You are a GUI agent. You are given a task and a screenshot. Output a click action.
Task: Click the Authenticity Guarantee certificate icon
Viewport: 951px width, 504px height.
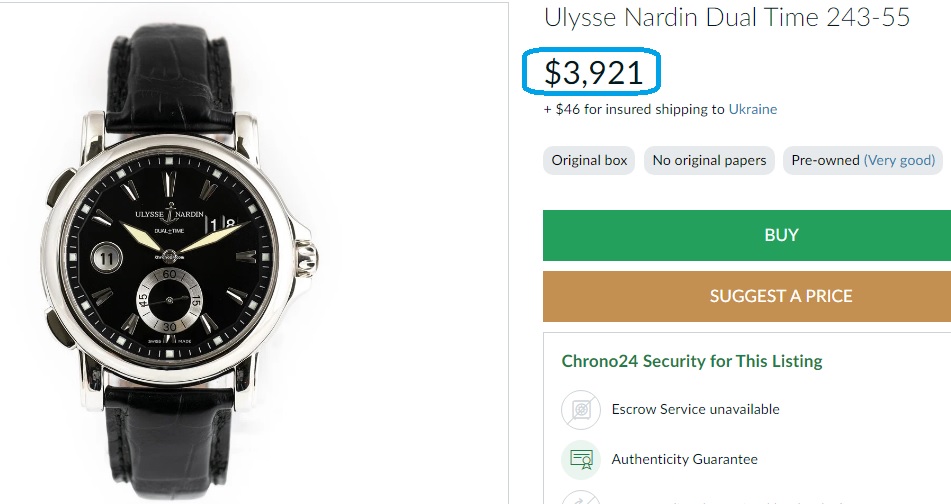coord(580,460)
